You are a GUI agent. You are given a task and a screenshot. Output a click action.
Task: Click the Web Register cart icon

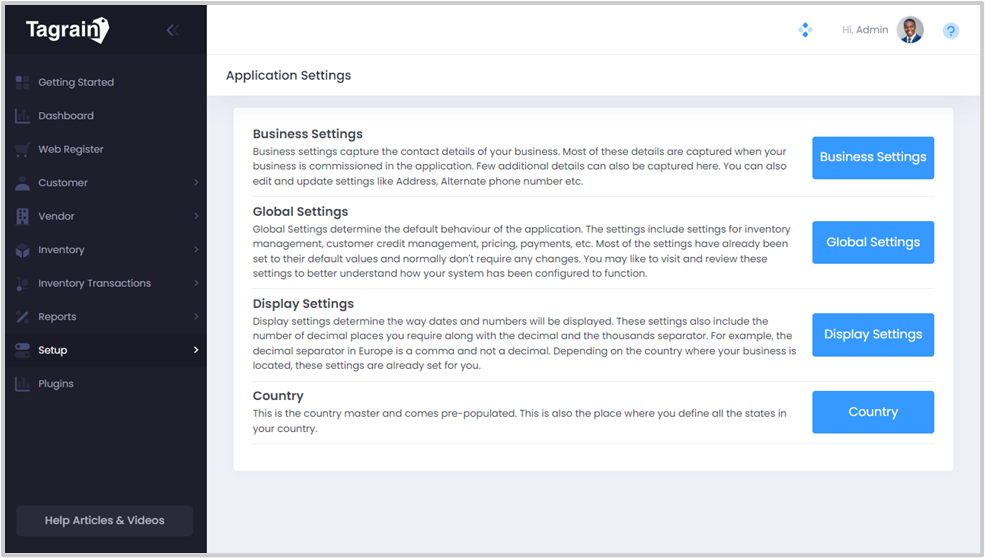[22, 149]
